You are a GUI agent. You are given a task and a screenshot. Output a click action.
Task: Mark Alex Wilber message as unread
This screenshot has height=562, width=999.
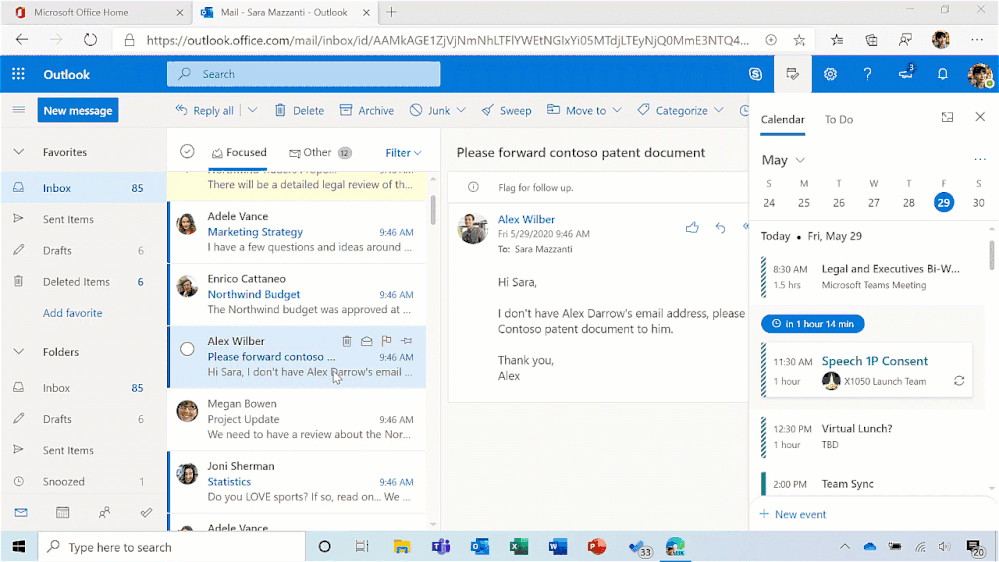366,341
